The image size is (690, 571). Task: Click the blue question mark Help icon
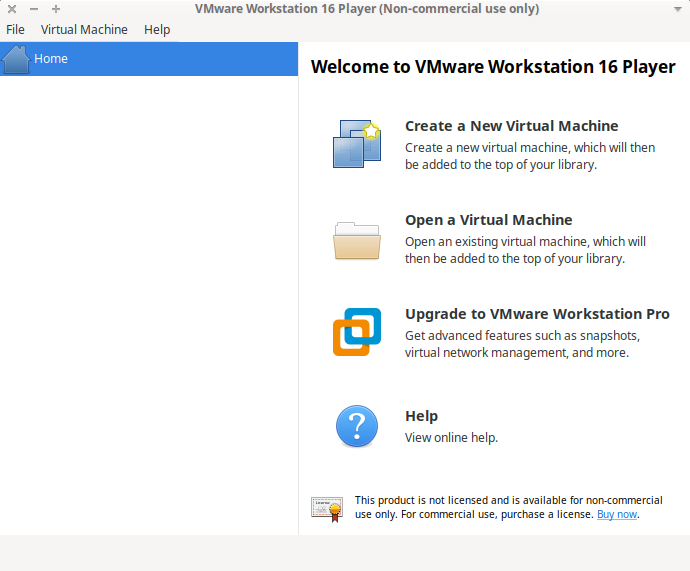click(357, 426)
